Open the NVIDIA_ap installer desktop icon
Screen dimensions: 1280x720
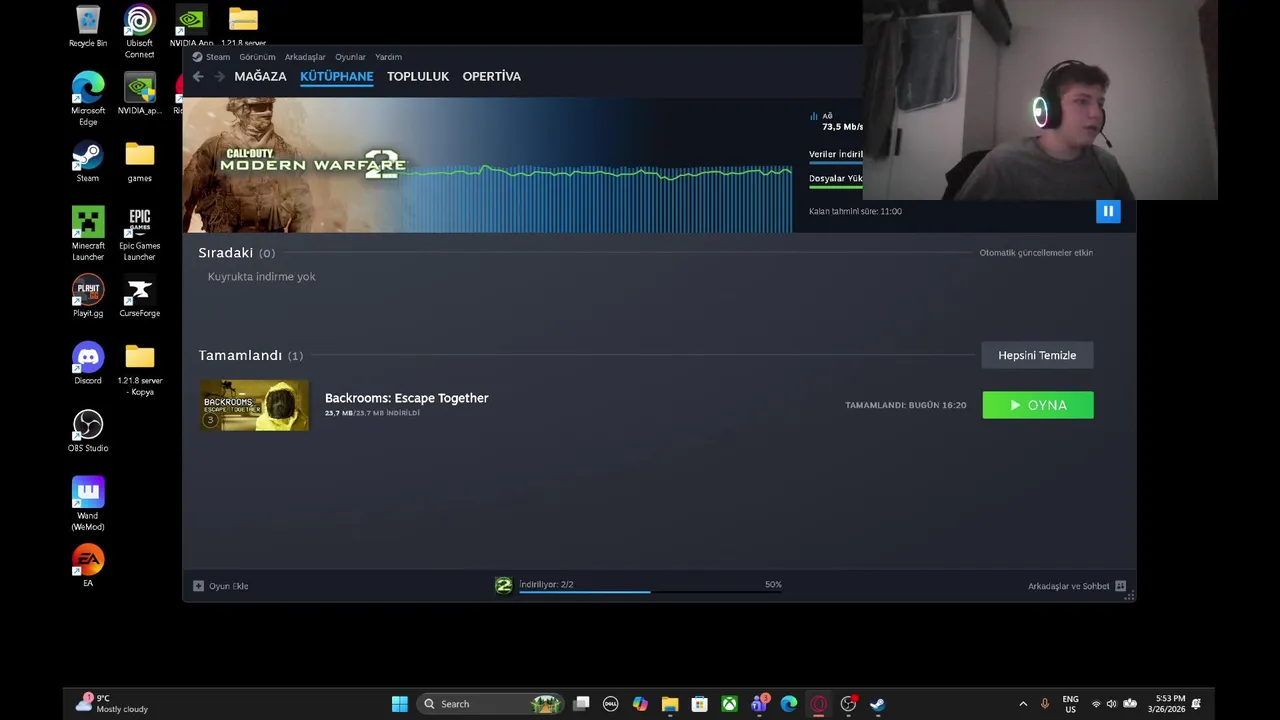click(x=140, y=94)
